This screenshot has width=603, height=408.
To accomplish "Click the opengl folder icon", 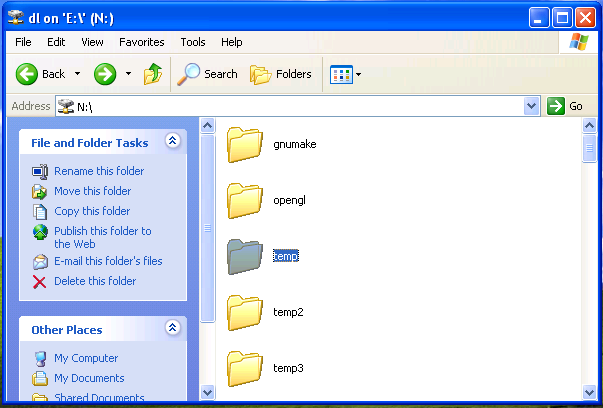I will pyautogui.click(x=245, y=201).
